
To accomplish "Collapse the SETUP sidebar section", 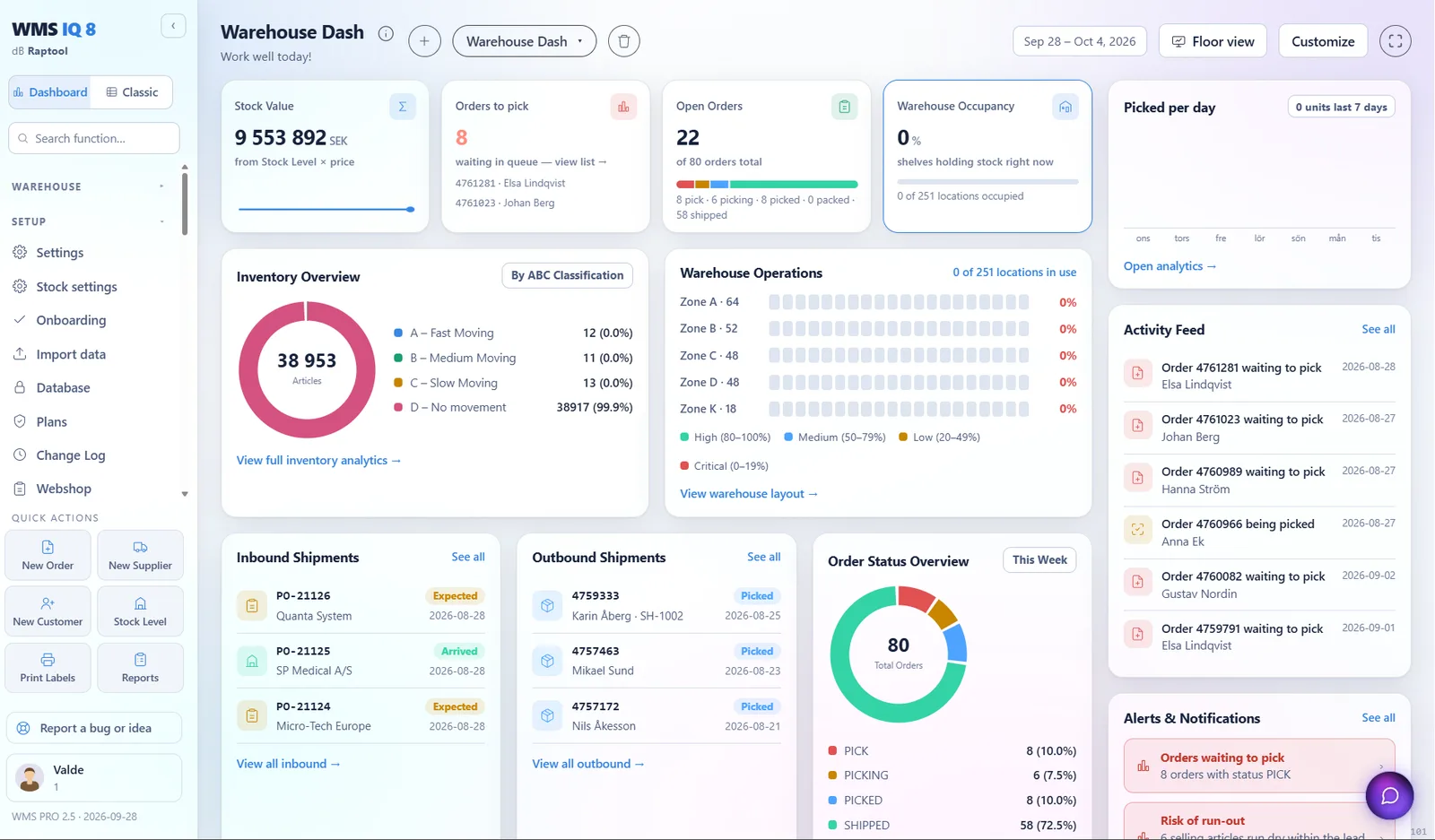I will click(x=89, y=221).
